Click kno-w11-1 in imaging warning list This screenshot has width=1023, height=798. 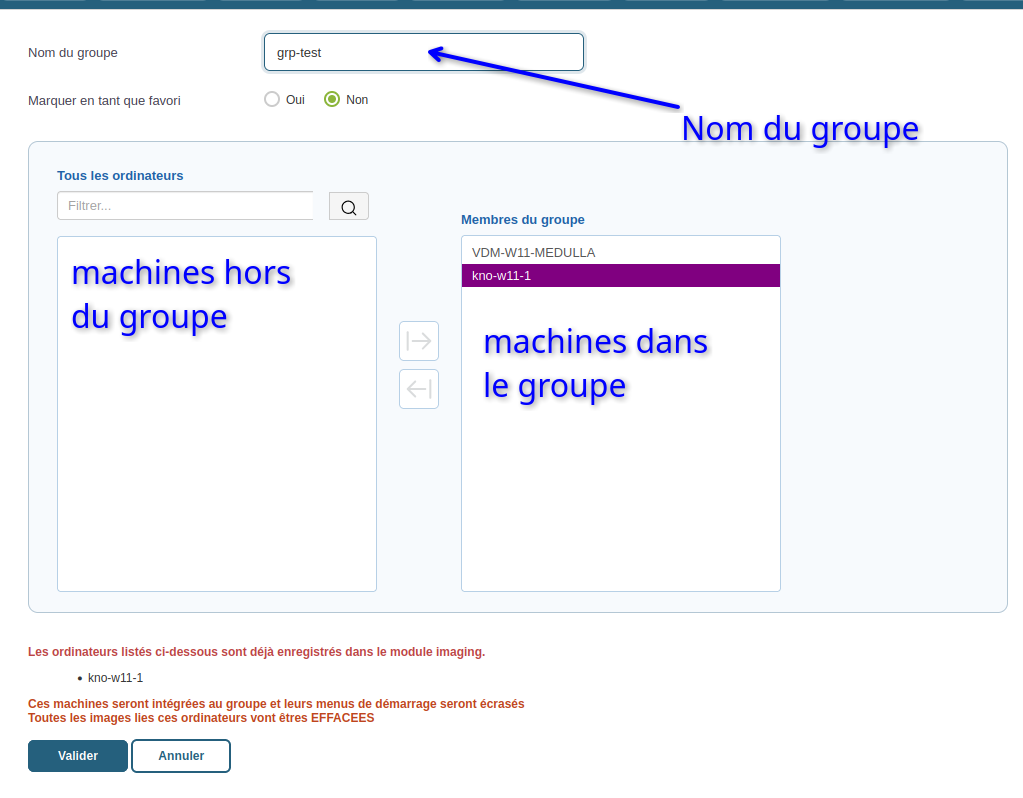(115, 678)
